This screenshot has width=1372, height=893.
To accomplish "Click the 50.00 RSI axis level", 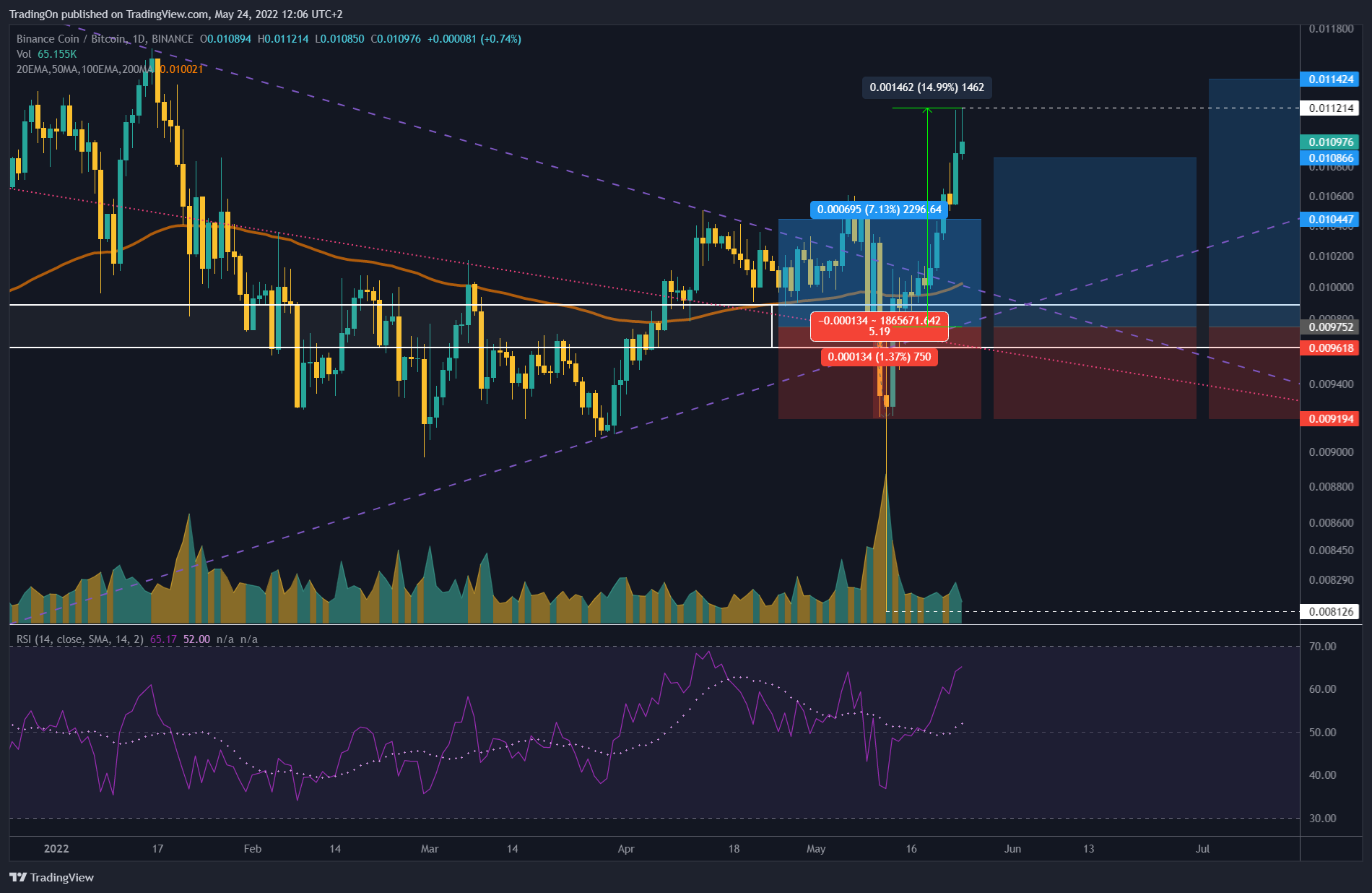I will pyautogui.click(x=1322, y=733).
